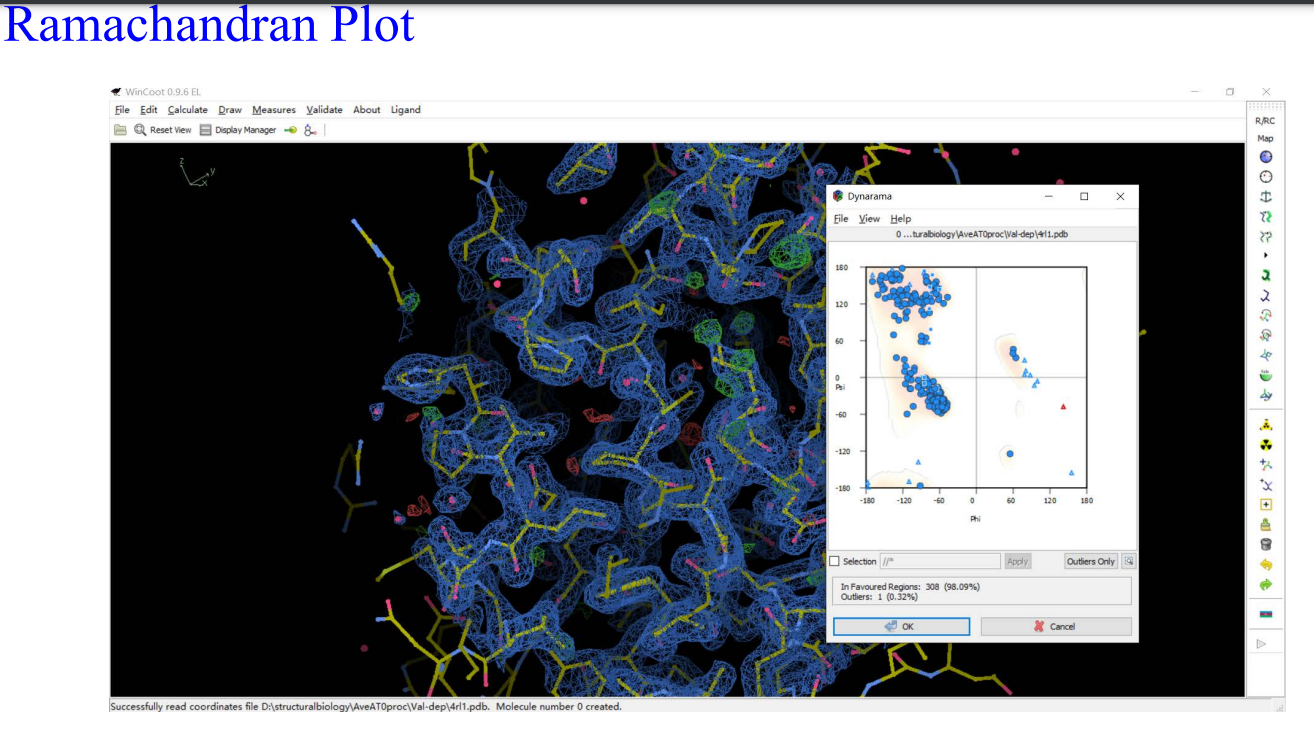1314x731 pixels.
Task: Select Edit Backbone Torsions icon
Action: pos(1266,395)
